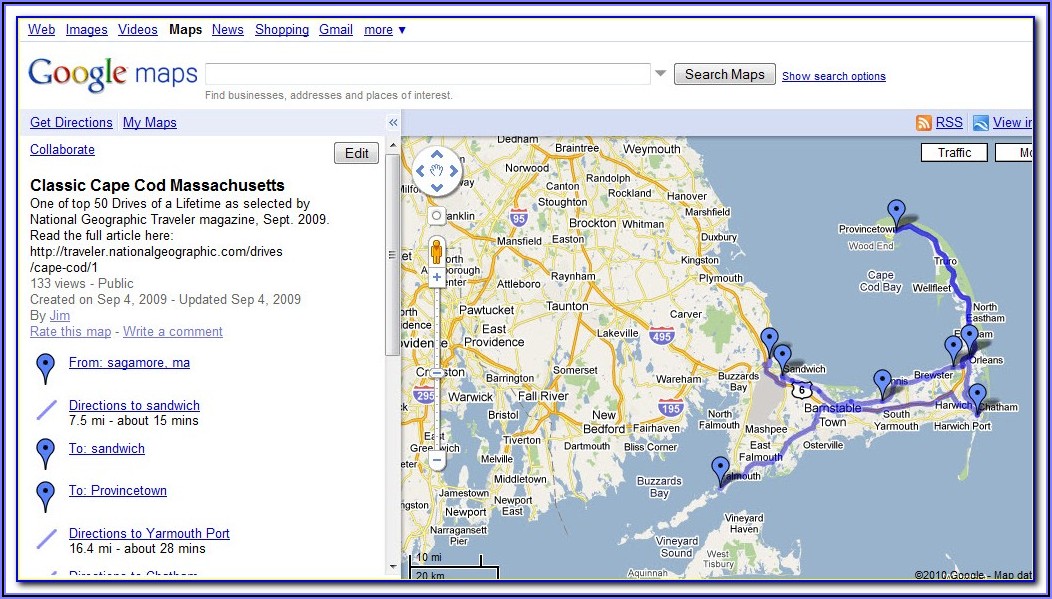Collapse the left panel with double chevron
This screenshot has height=599, width=1052.
(393, 122)
